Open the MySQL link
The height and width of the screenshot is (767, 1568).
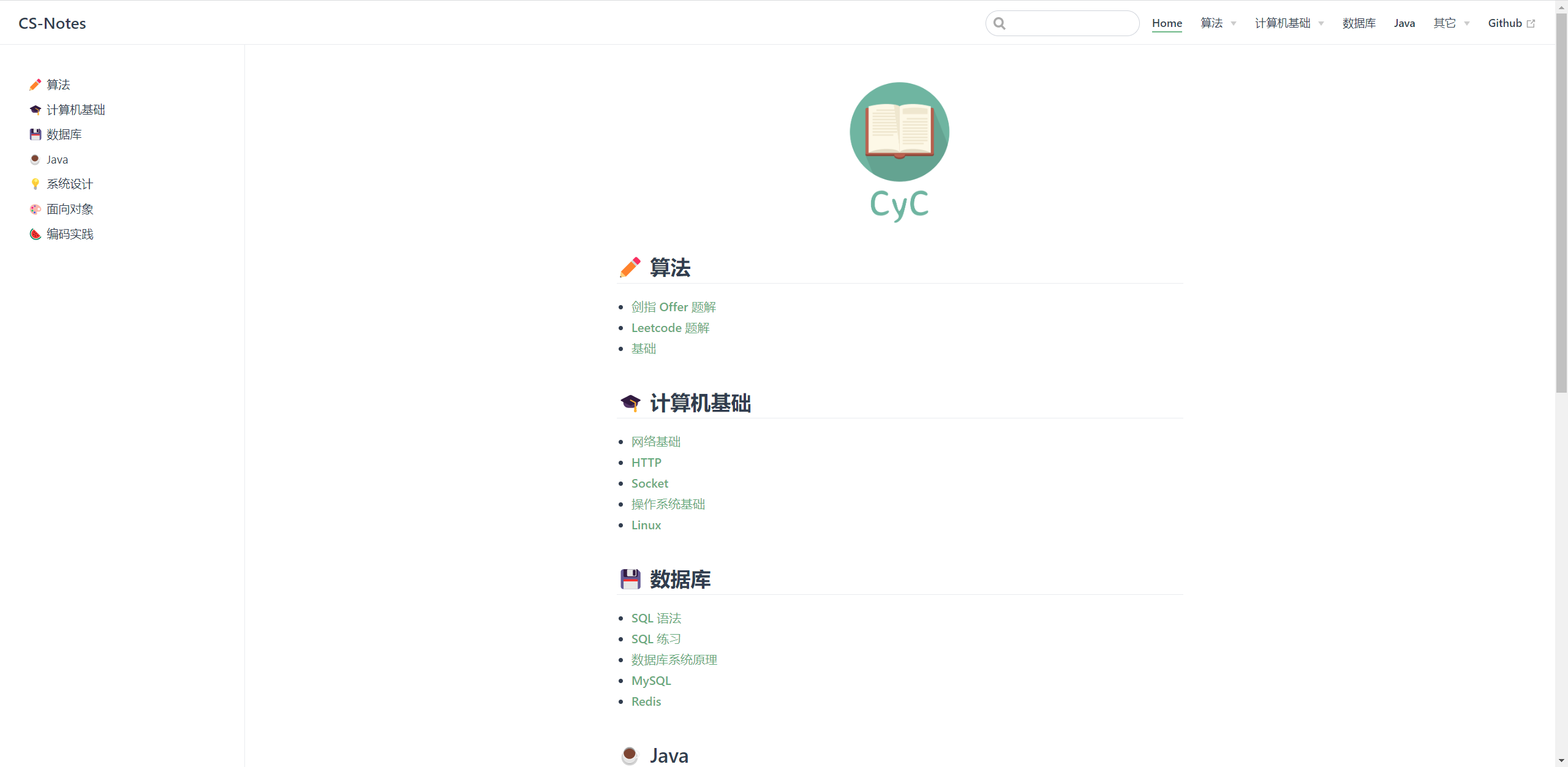[651, 681]
